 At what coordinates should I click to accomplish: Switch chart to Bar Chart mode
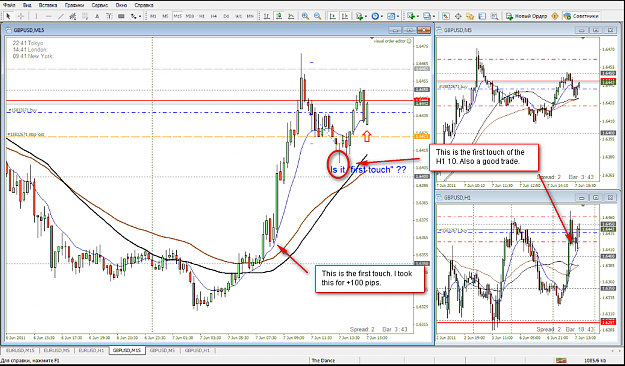point(267,16)
